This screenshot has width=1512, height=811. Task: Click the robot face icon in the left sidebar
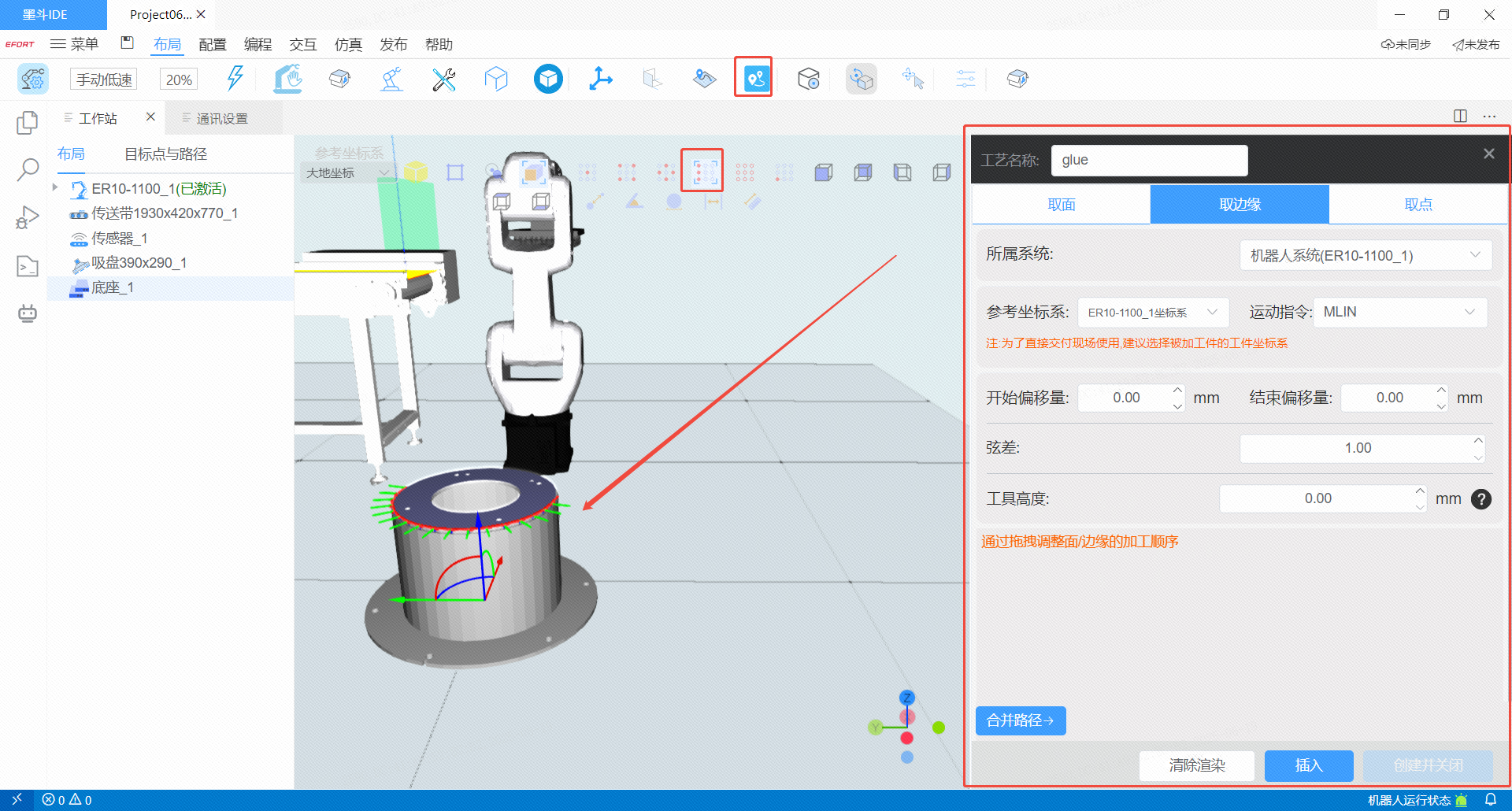28,313
